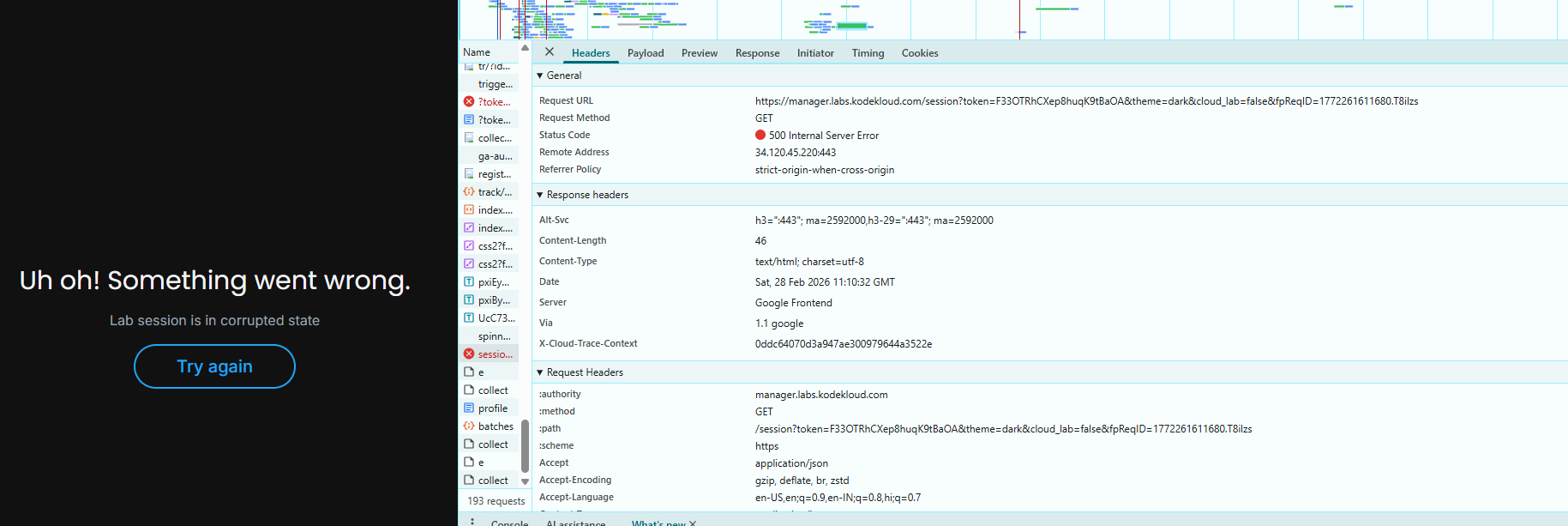The height and width of the screenshot is (526, 1568).
Task: Open the Timing tab
Action: click(868, 53)
